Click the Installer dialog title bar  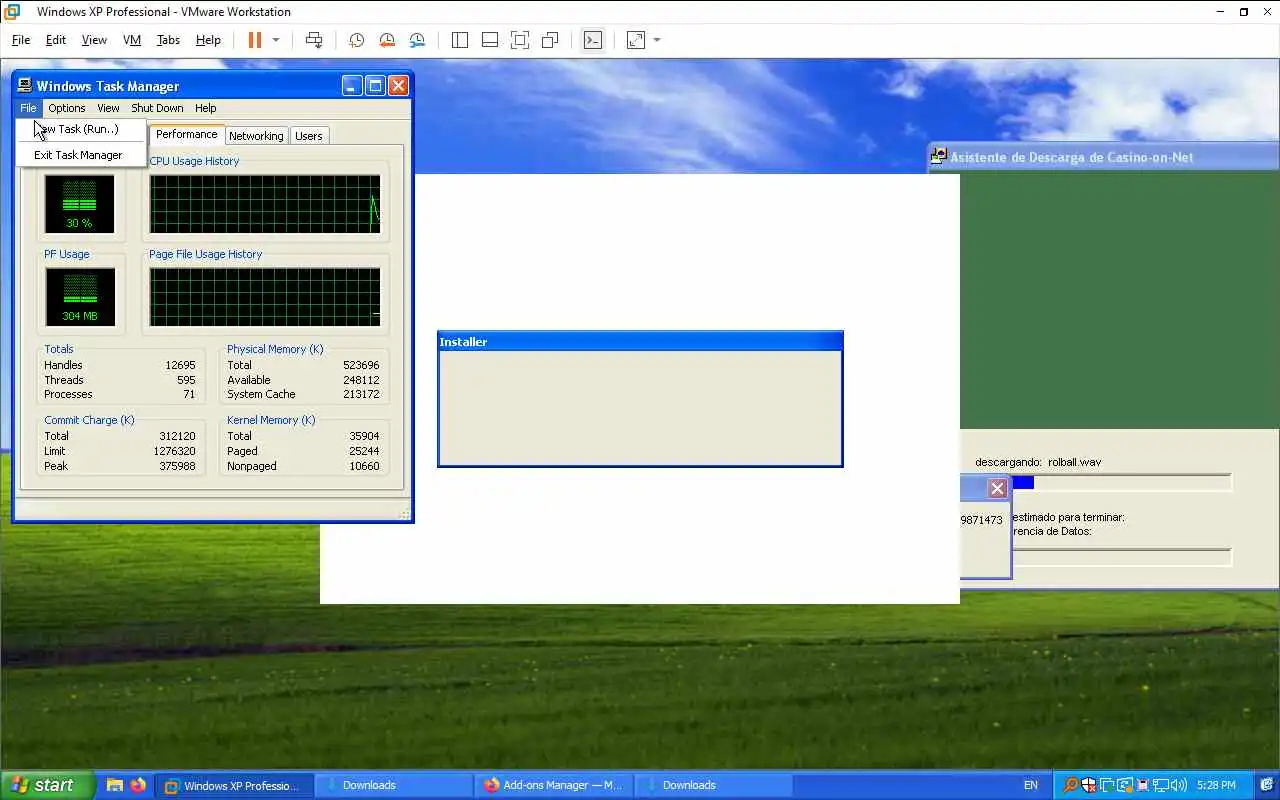640,342
